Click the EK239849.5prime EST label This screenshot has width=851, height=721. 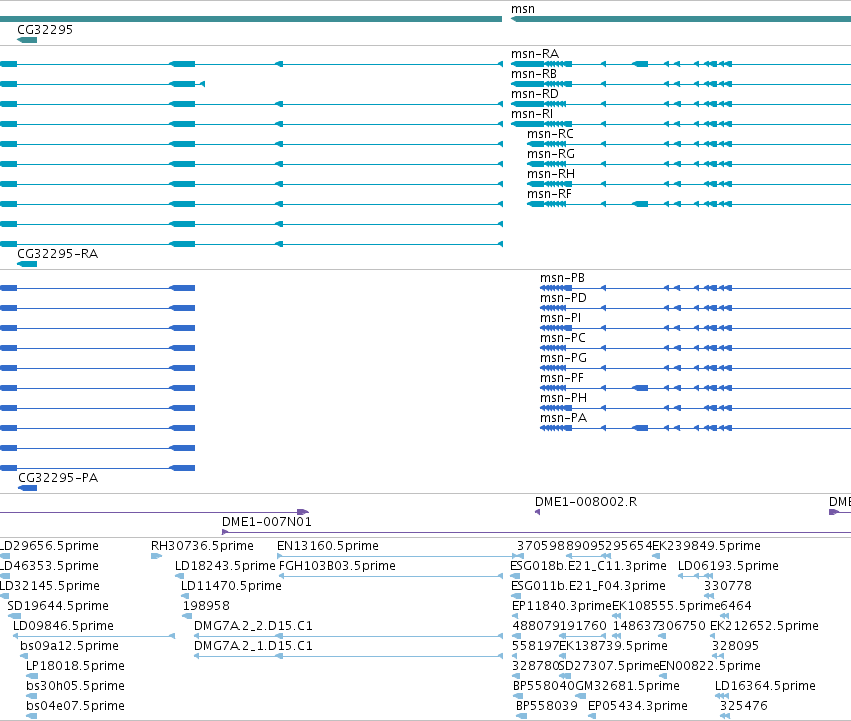[707, 546]
